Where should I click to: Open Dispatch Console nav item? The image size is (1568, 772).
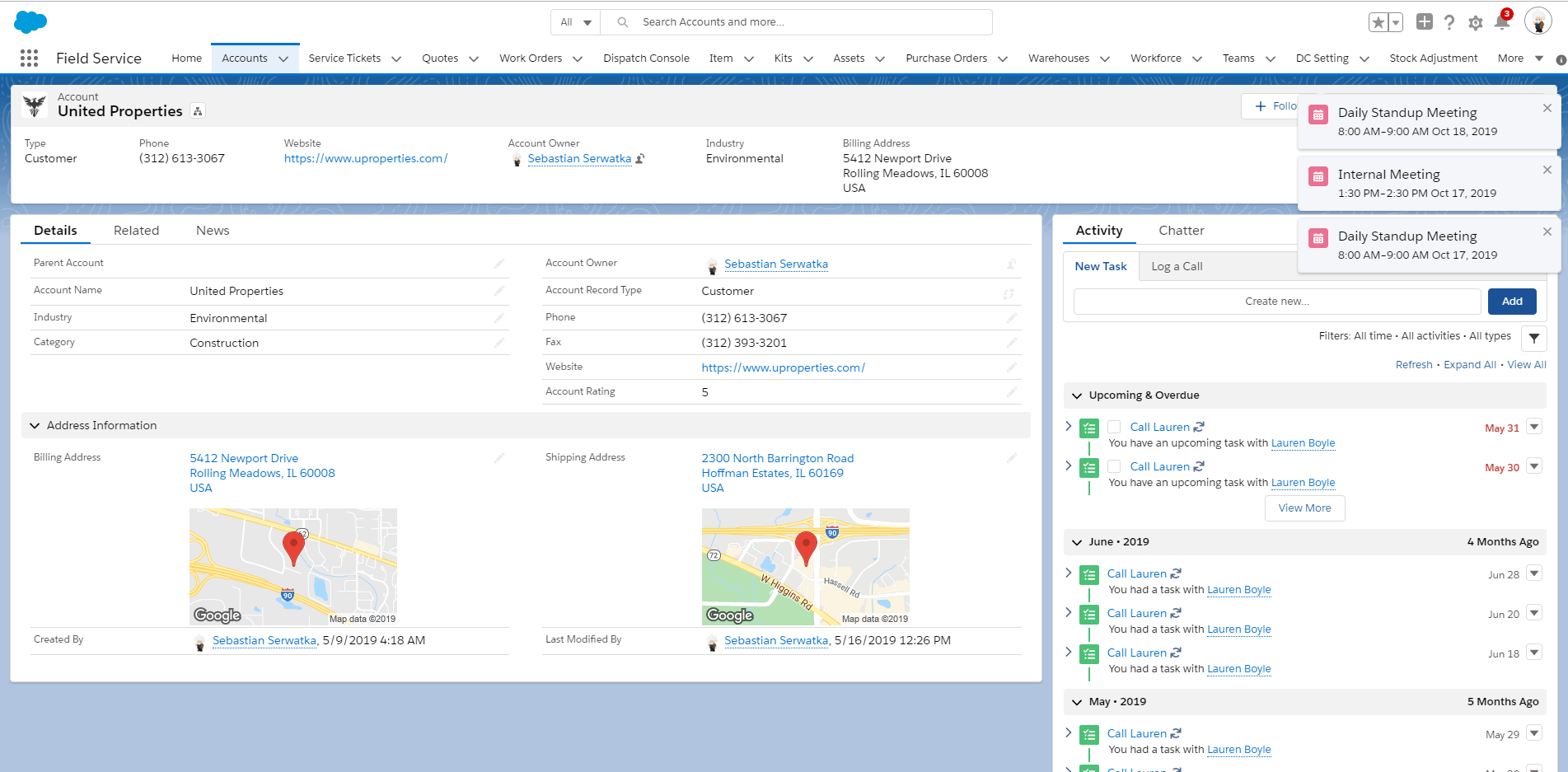[x=646, y=58]
